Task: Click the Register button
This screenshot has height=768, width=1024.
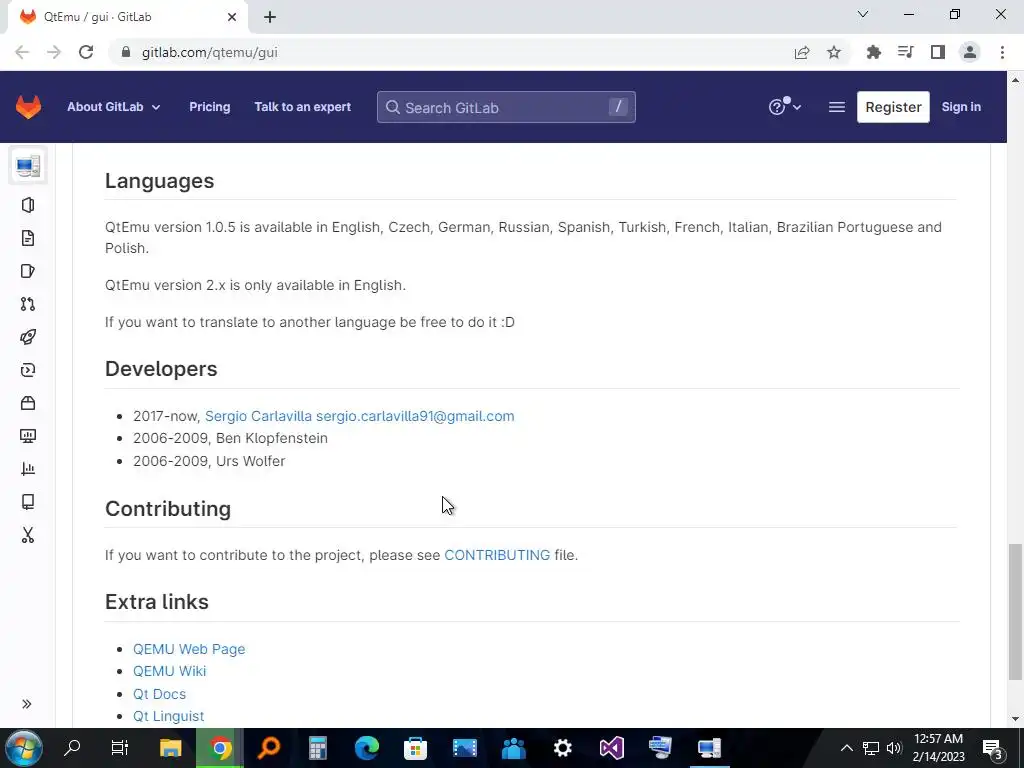Action: (x=893, y=107)
